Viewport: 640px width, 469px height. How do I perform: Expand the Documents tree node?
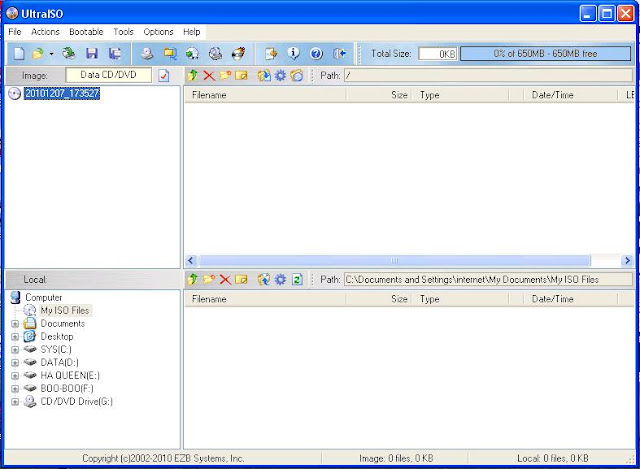(x=15, y=324)
